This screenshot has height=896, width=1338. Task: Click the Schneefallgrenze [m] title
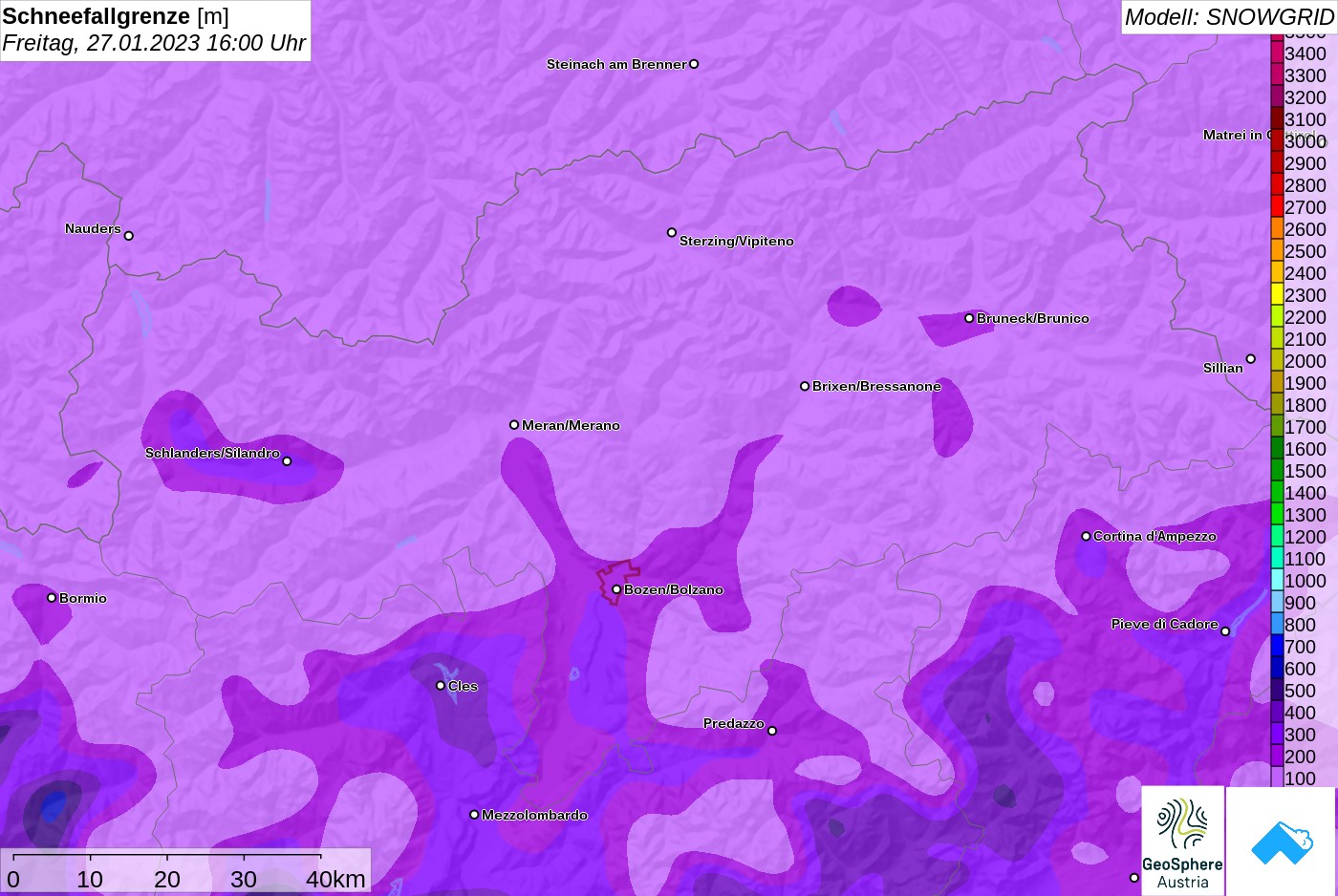click(x=116, y=16)
